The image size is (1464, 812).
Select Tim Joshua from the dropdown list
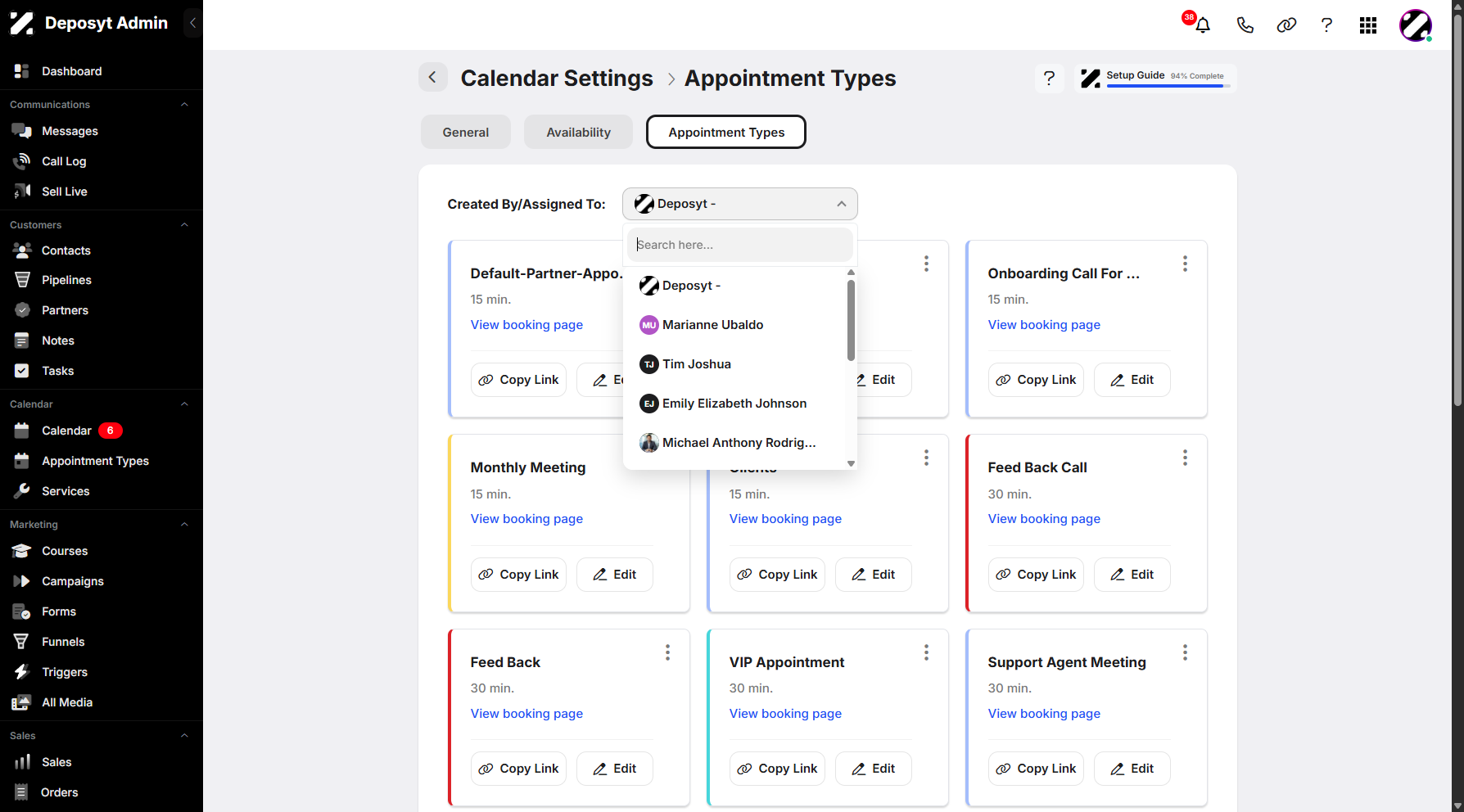(734, 364)
